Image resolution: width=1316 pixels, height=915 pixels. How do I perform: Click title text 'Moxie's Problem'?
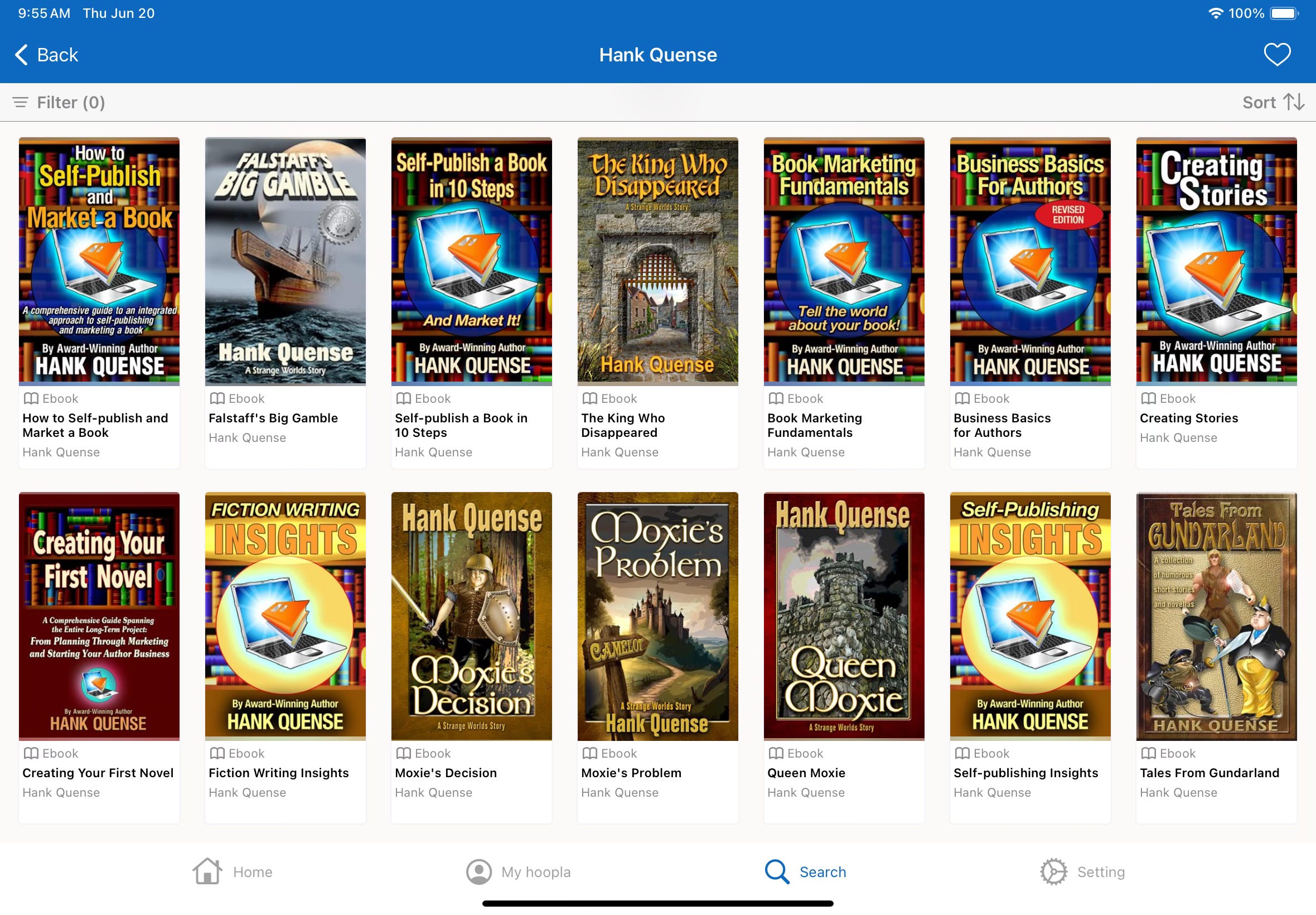point(631,773)
